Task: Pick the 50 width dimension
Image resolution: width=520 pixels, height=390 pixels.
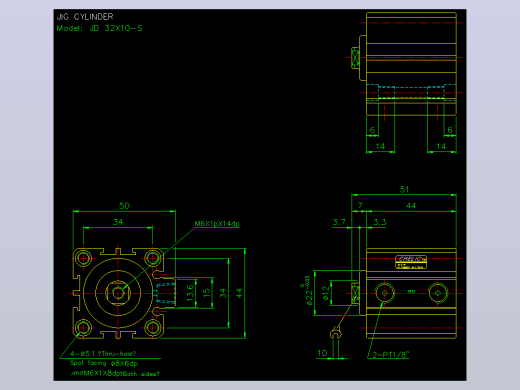Action: 124,206
